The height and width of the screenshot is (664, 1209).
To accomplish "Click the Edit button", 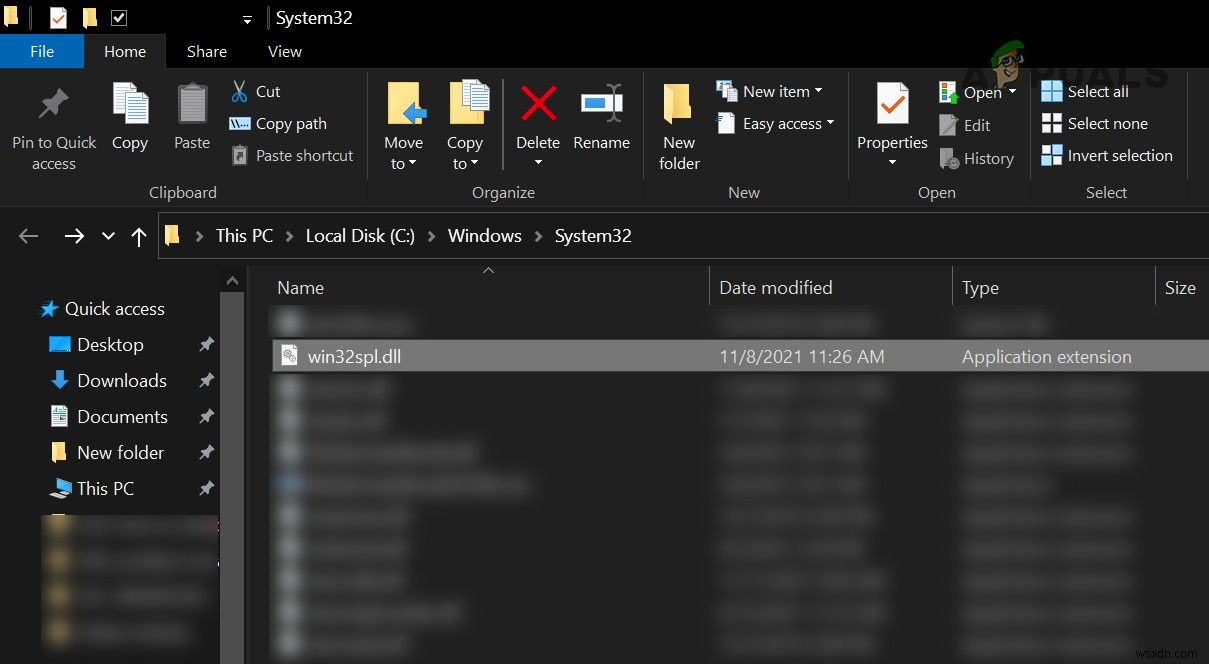I will pos(964,126).
